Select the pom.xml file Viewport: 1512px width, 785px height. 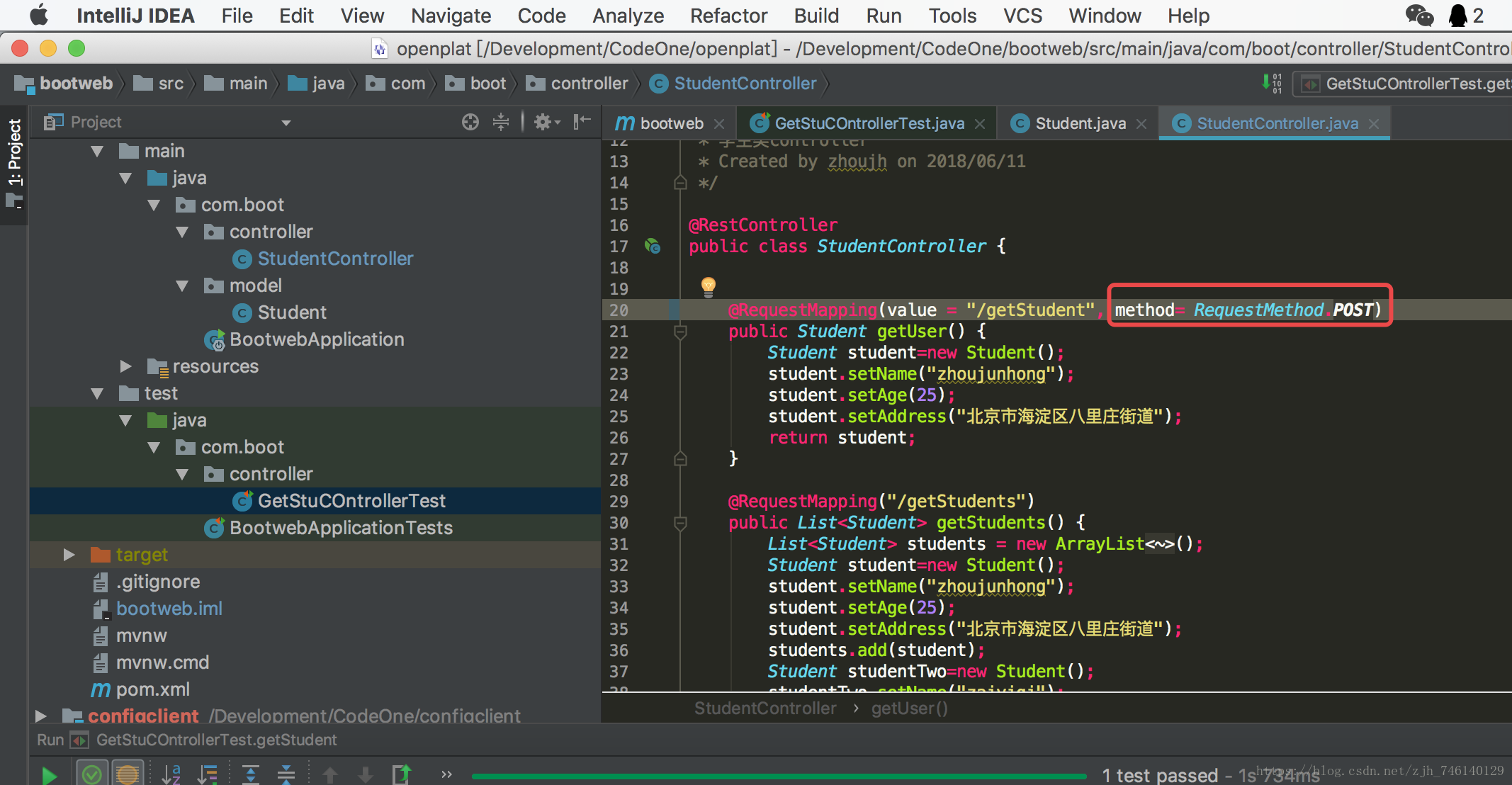[x=140, y=689]
